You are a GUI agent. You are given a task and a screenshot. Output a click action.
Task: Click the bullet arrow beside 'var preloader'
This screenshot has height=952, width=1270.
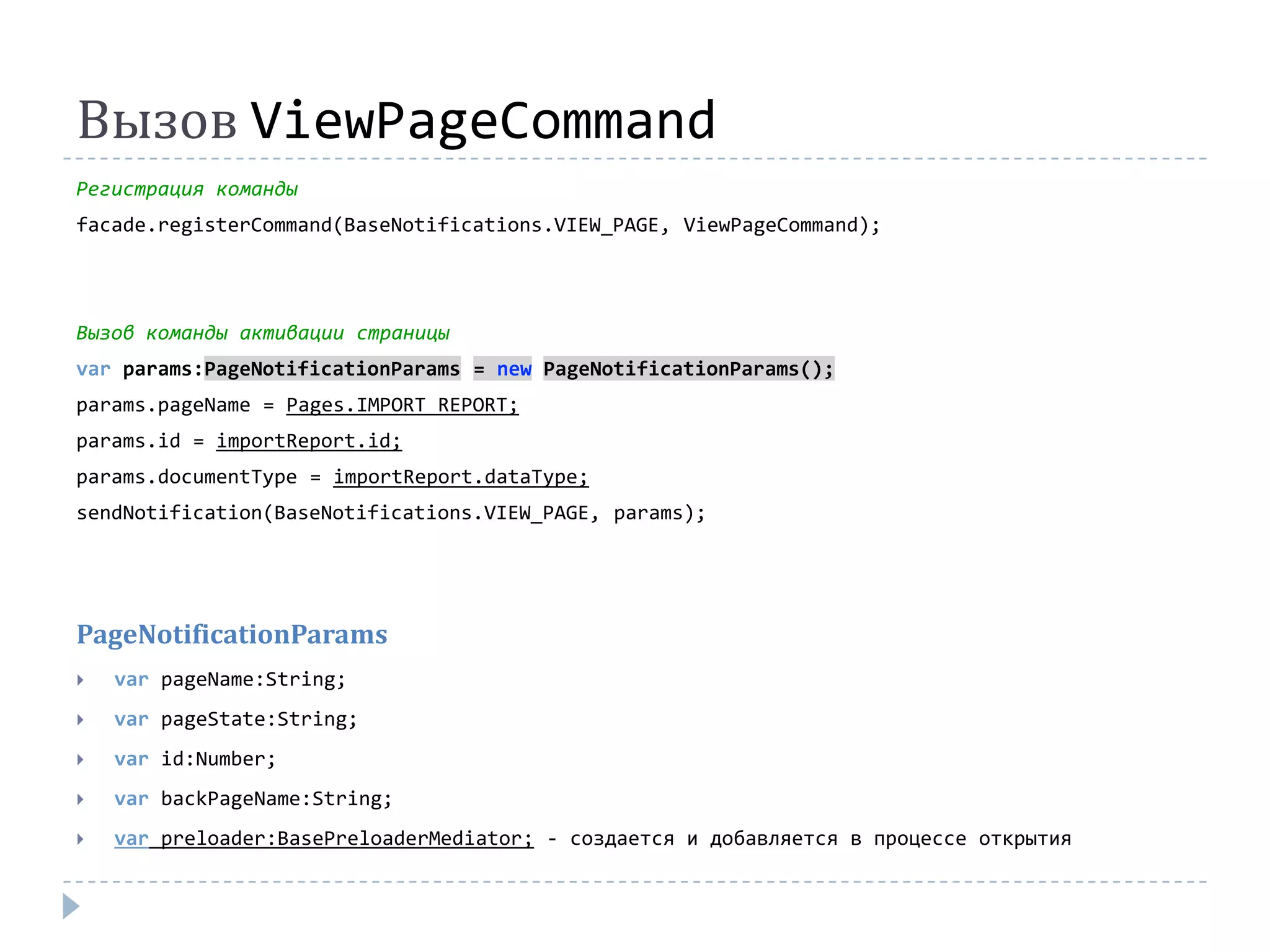[81, 839]
